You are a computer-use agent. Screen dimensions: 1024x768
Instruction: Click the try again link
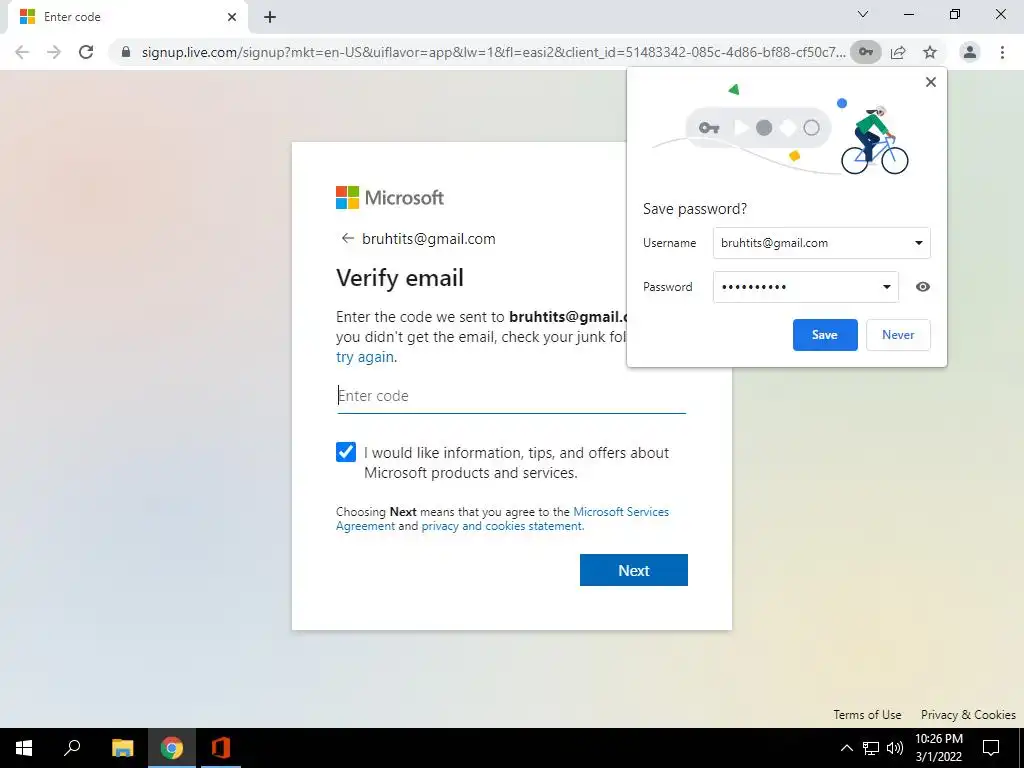pos(365,357)
